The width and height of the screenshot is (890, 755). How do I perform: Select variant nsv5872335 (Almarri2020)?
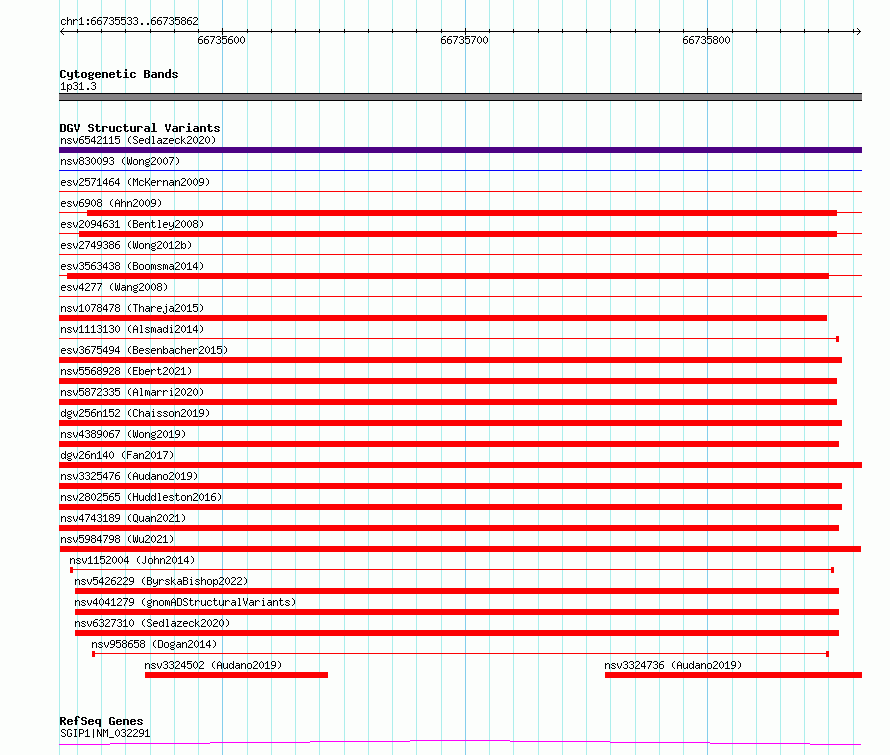tap(132, 392)
